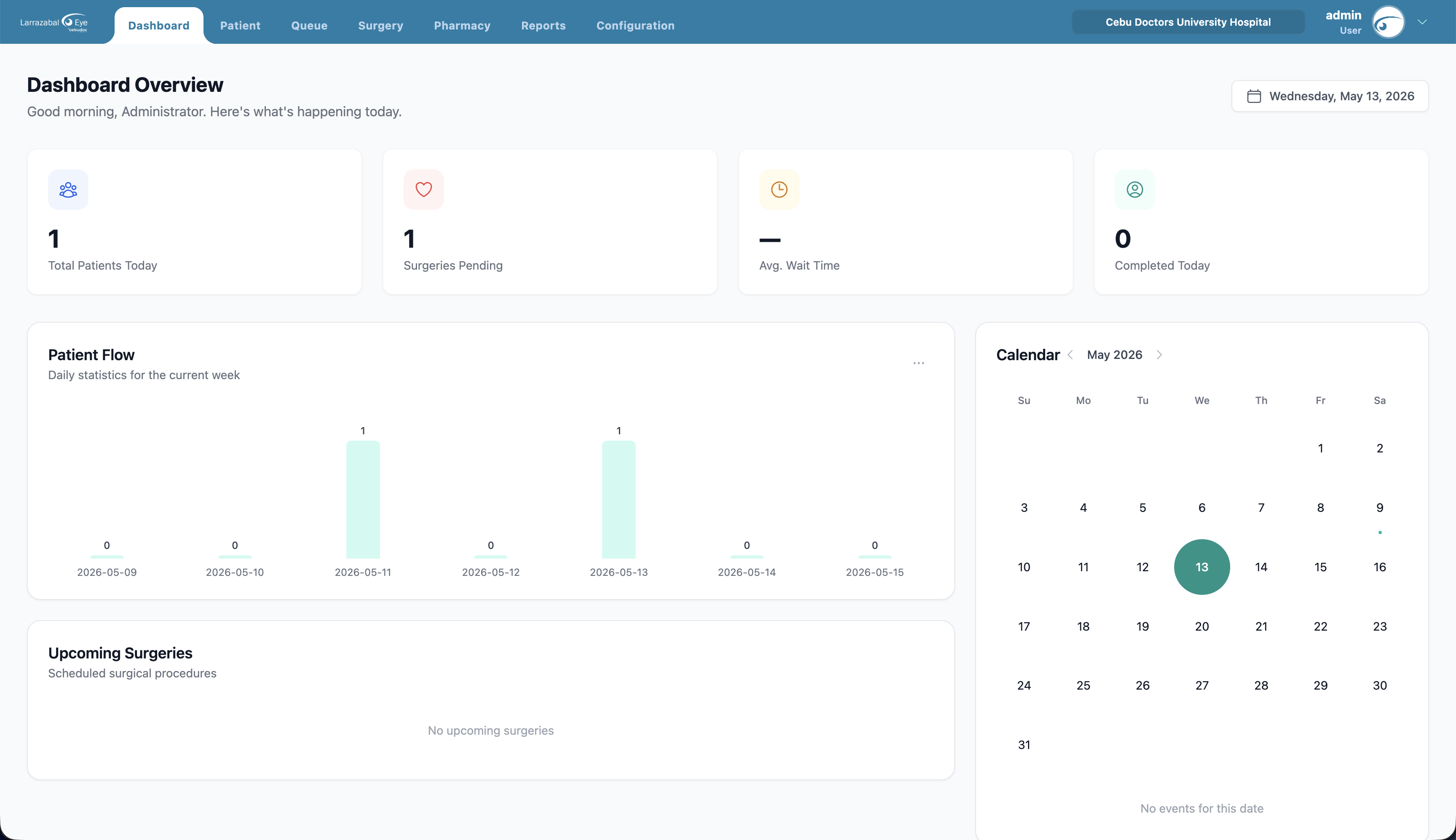The image size is (1456, 840).
Task: Click the Surgeries Pending heart icon
Action: click(423, 189)
